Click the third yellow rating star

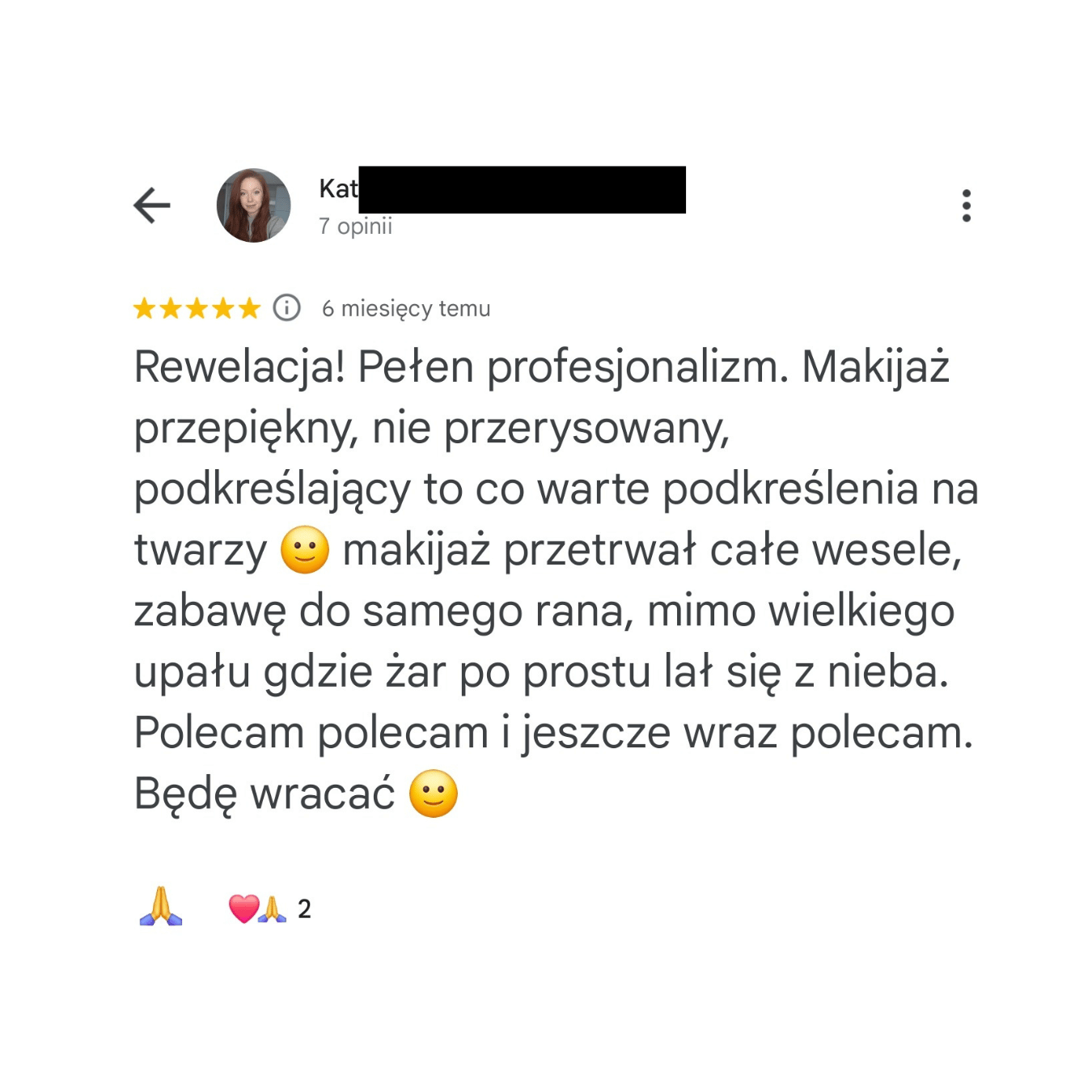point(197,308)
